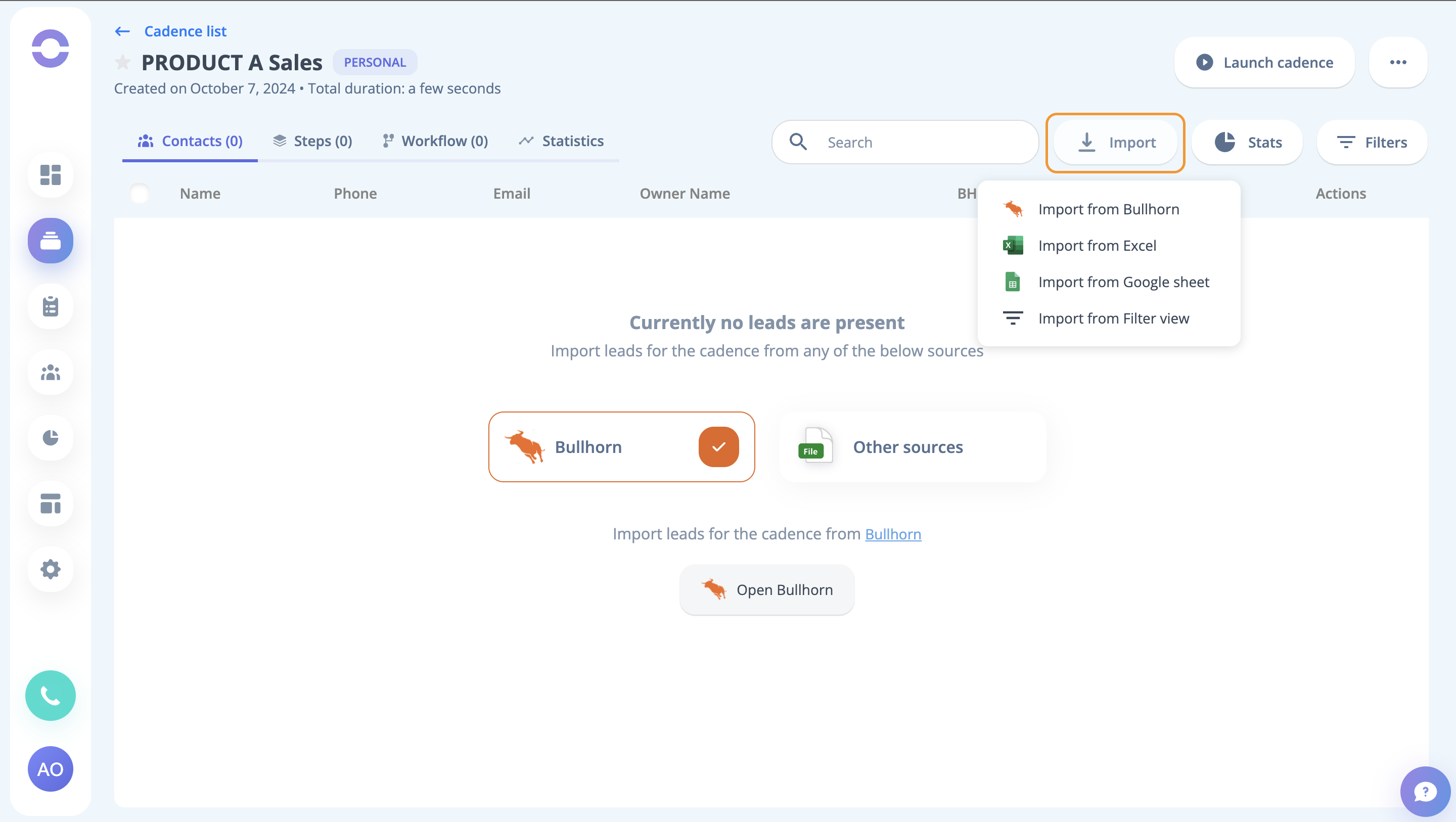
Task: Open the pie chart statistics sidebar icon
Action: (51, 438)
